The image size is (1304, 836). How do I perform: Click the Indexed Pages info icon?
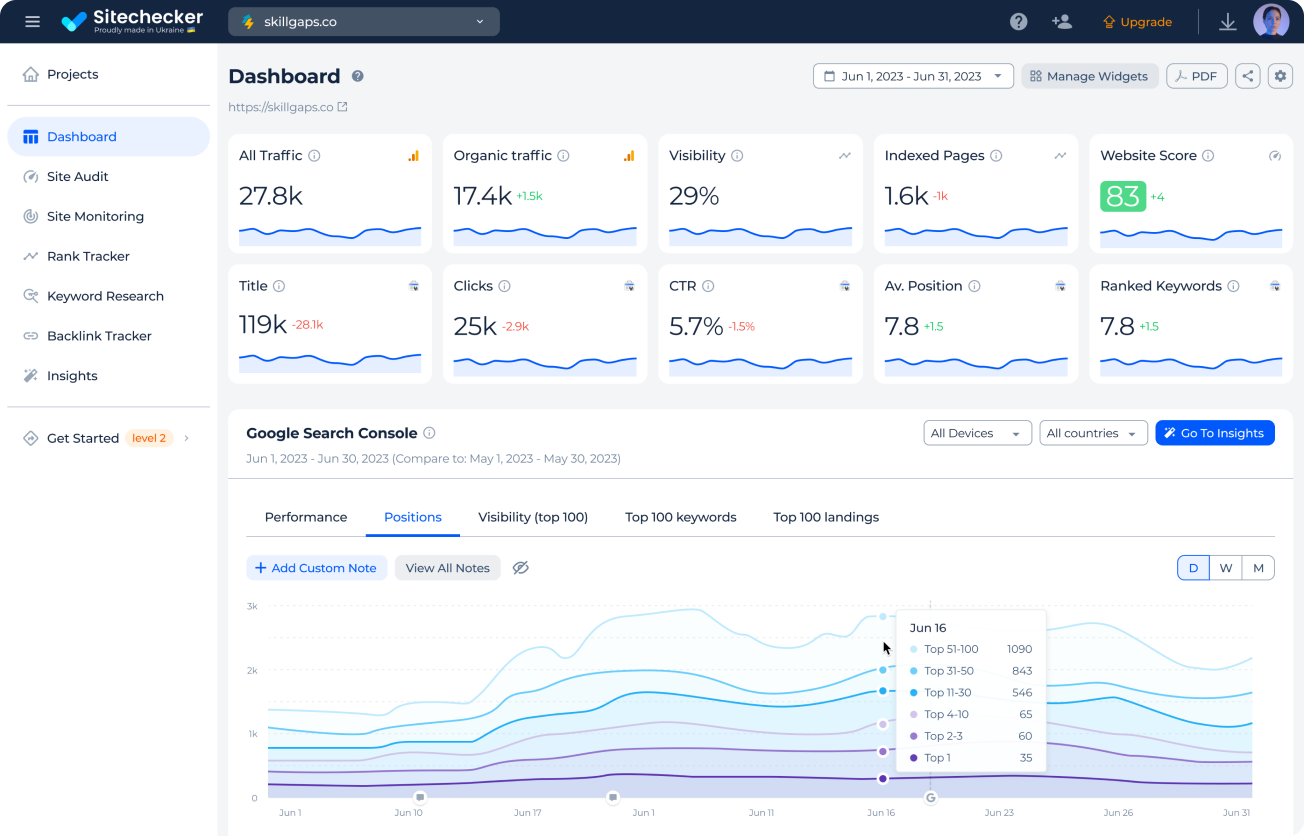pyautogui.click(x=996, y=156)
